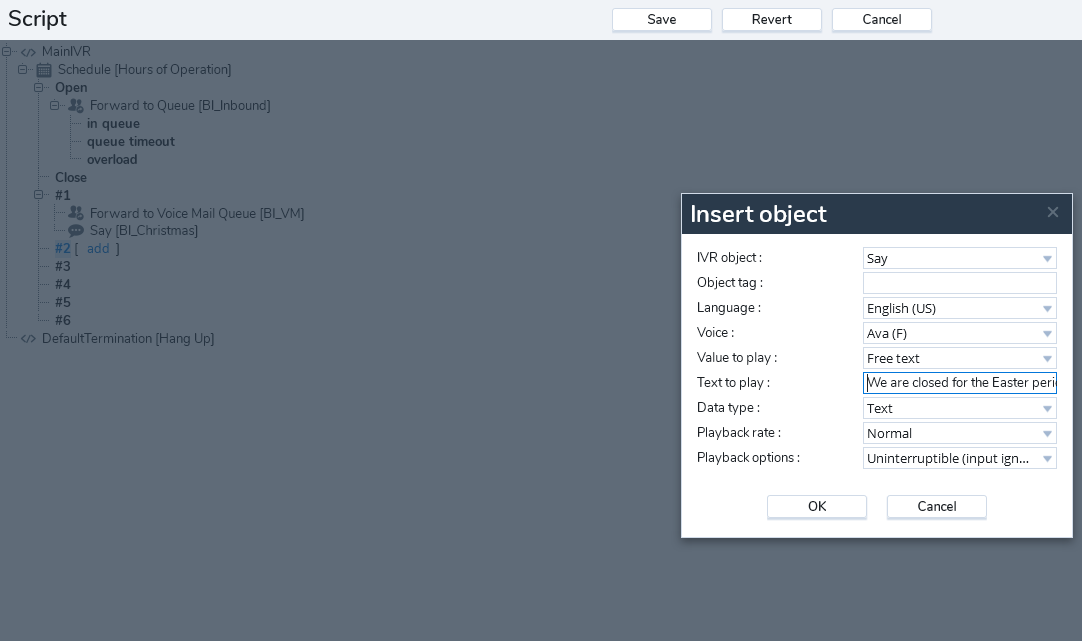
Task: Click the Schedule calendar icon
Action: (x=44, y=70)
